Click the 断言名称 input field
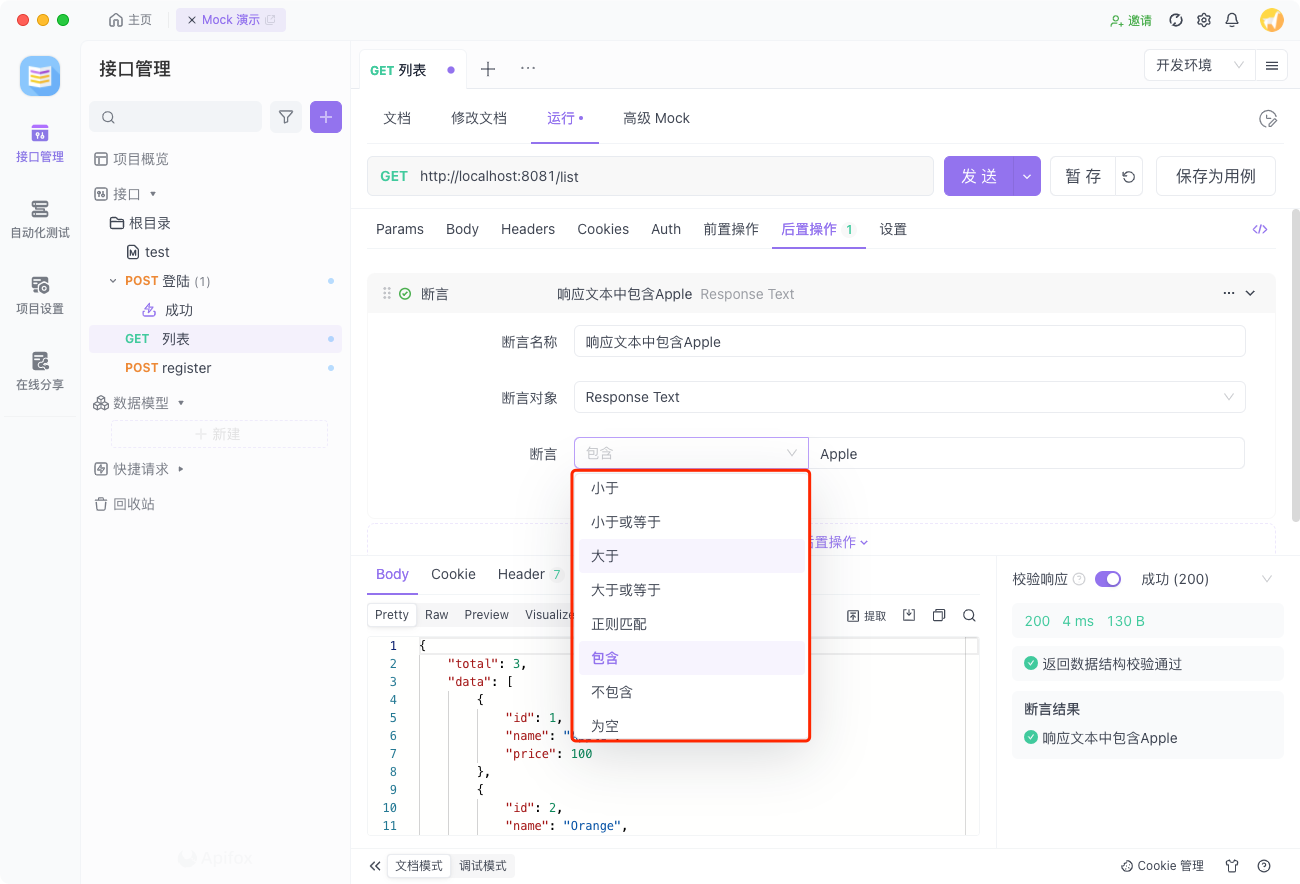1300x884 pixels. click(x=910, y=341)
